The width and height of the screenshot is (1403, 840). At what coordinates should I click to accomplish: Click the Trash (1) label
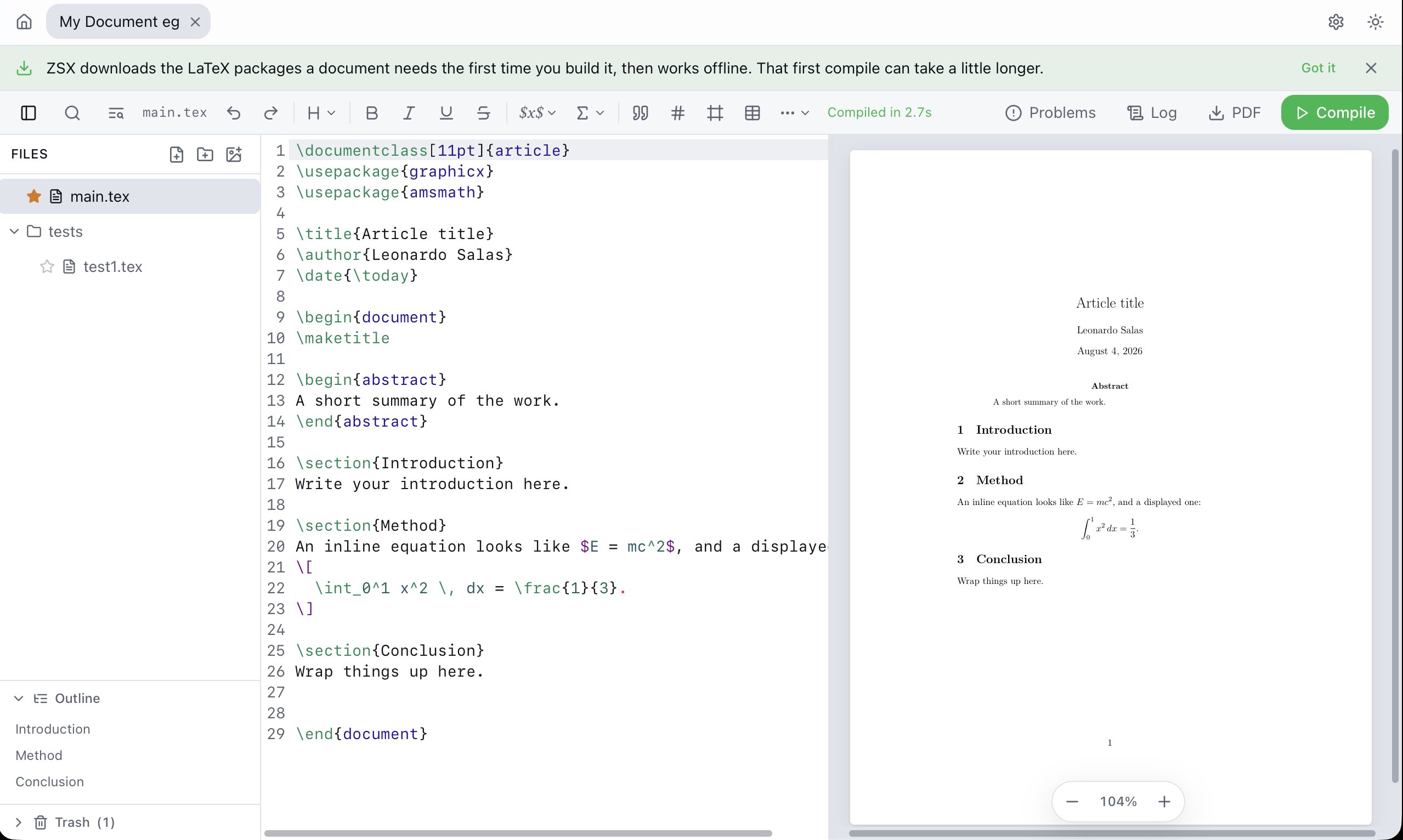(x=85, y=822)
